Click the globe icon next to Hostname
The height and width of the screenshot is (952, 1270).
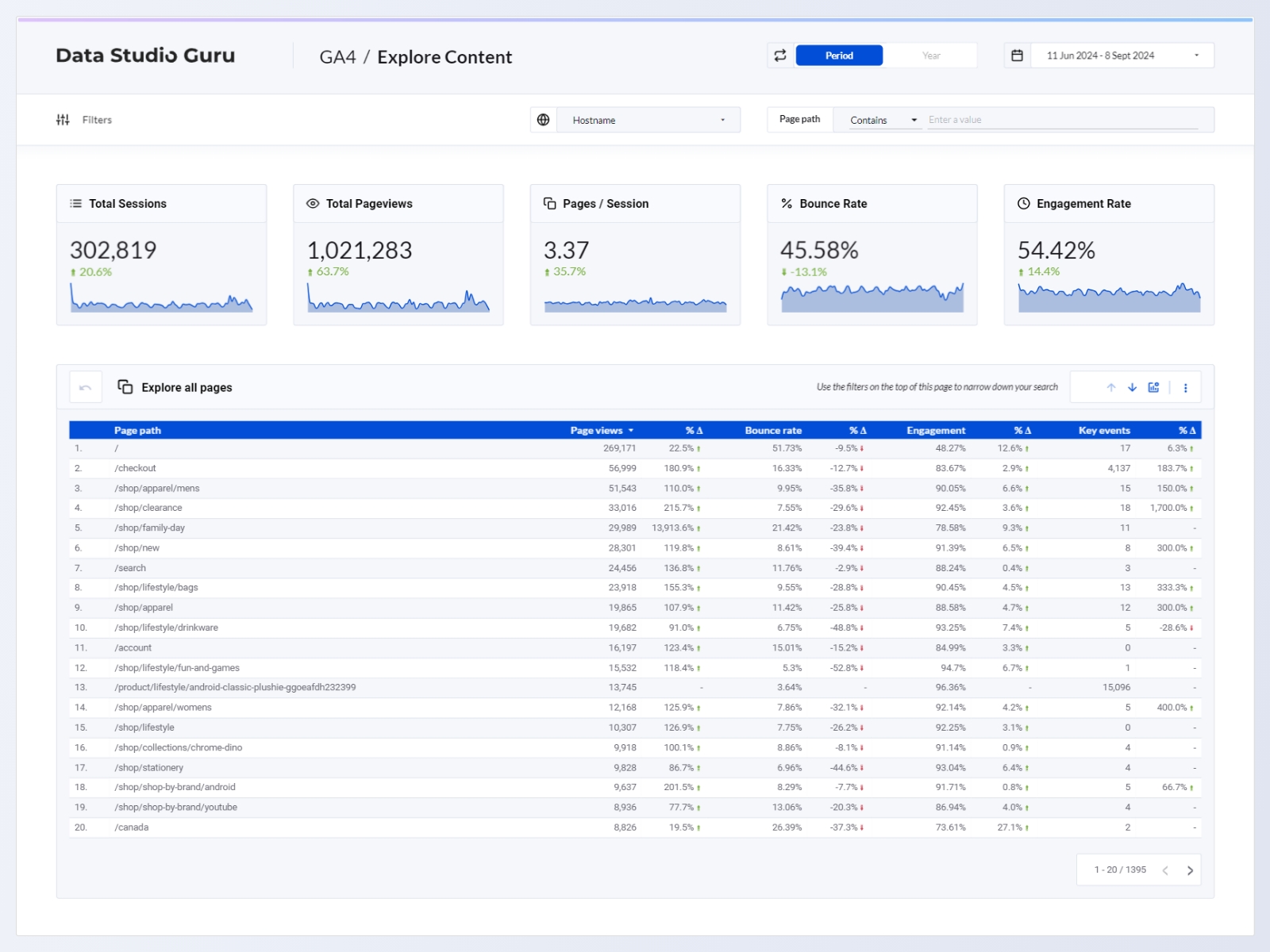544,120
